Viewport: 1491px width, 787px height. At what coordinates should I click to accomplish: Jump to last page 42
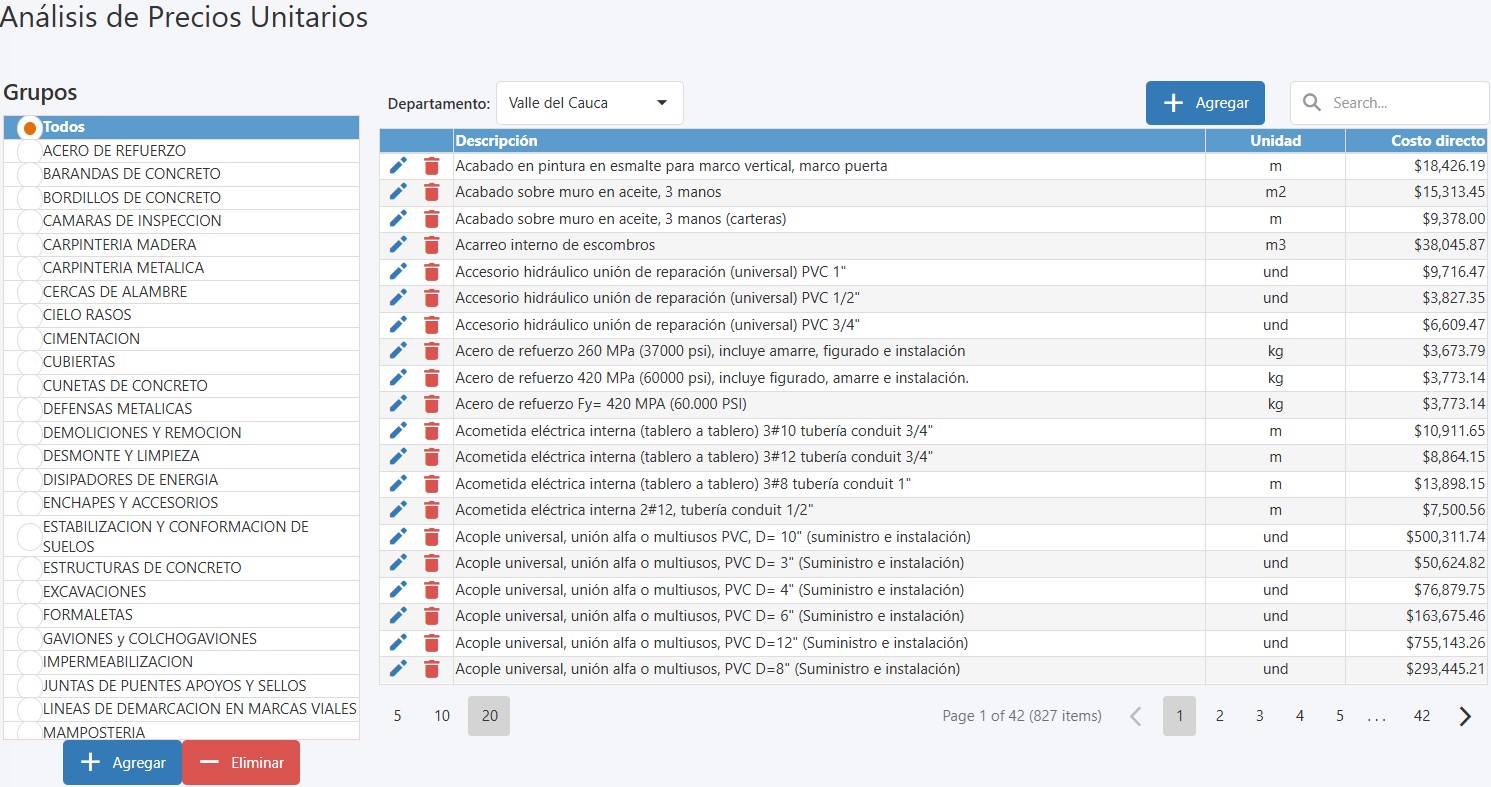click(1421, 716)
